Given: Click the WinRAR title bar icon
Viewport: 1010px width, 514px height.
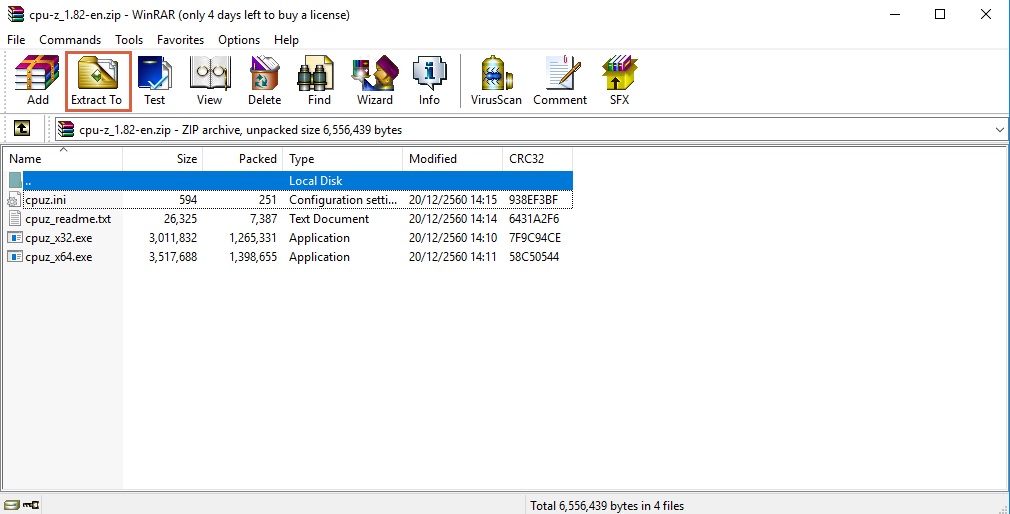Looking at the screenshot, I should click(x=15, y=14).
